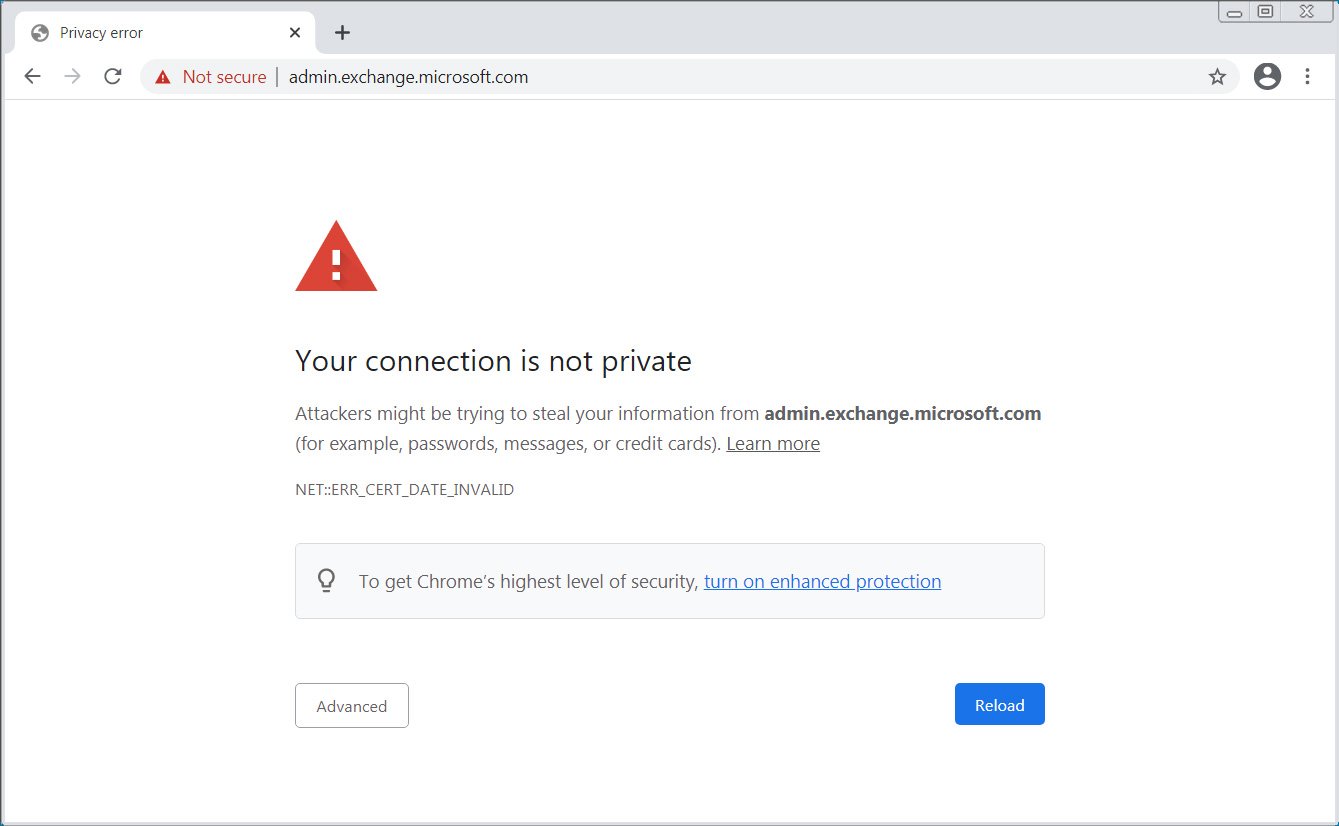Image resolution: width=1339 pixels, height=826 pixels.
Task: Click the large red warning triangle
Action: point(336,258)
